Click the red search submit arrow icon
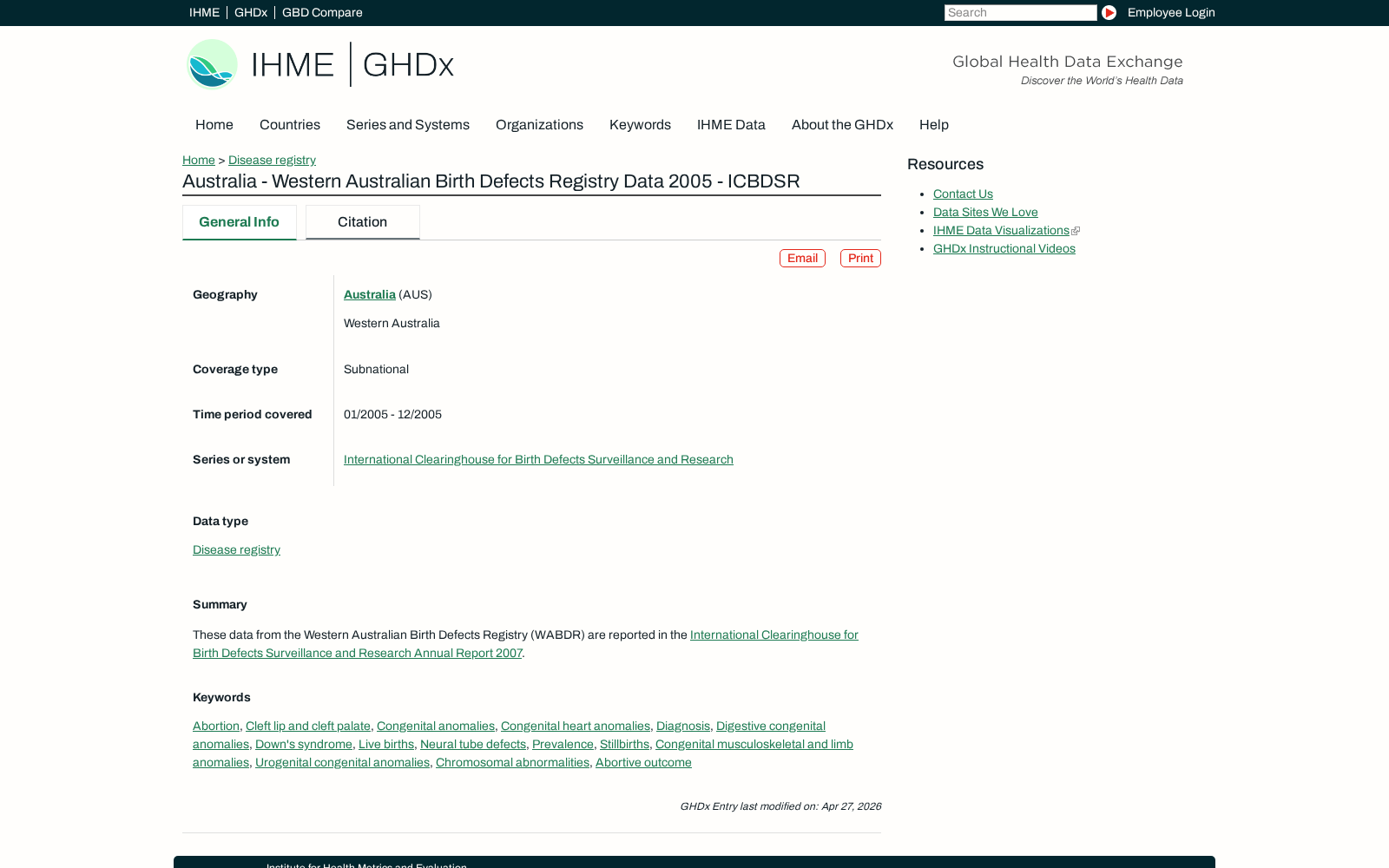Screen dimensions: 1389x868 click(x=1109, y=12)
